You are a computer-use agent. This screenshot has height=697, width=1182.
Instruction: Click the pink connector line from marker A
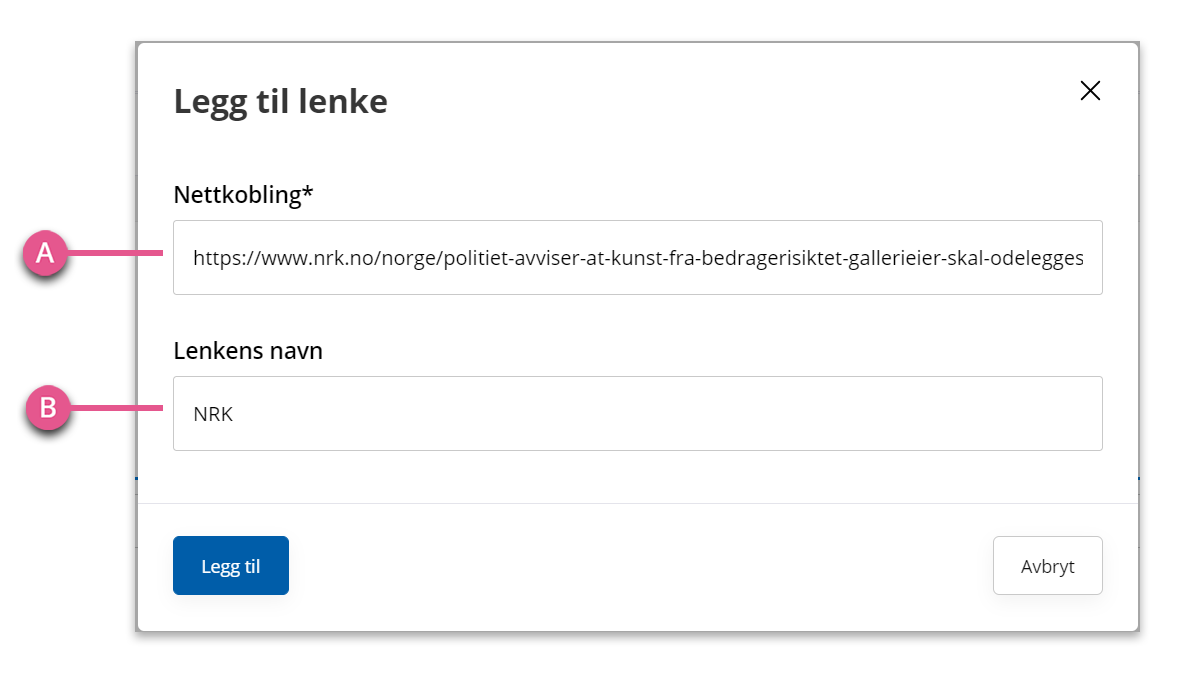115,253
